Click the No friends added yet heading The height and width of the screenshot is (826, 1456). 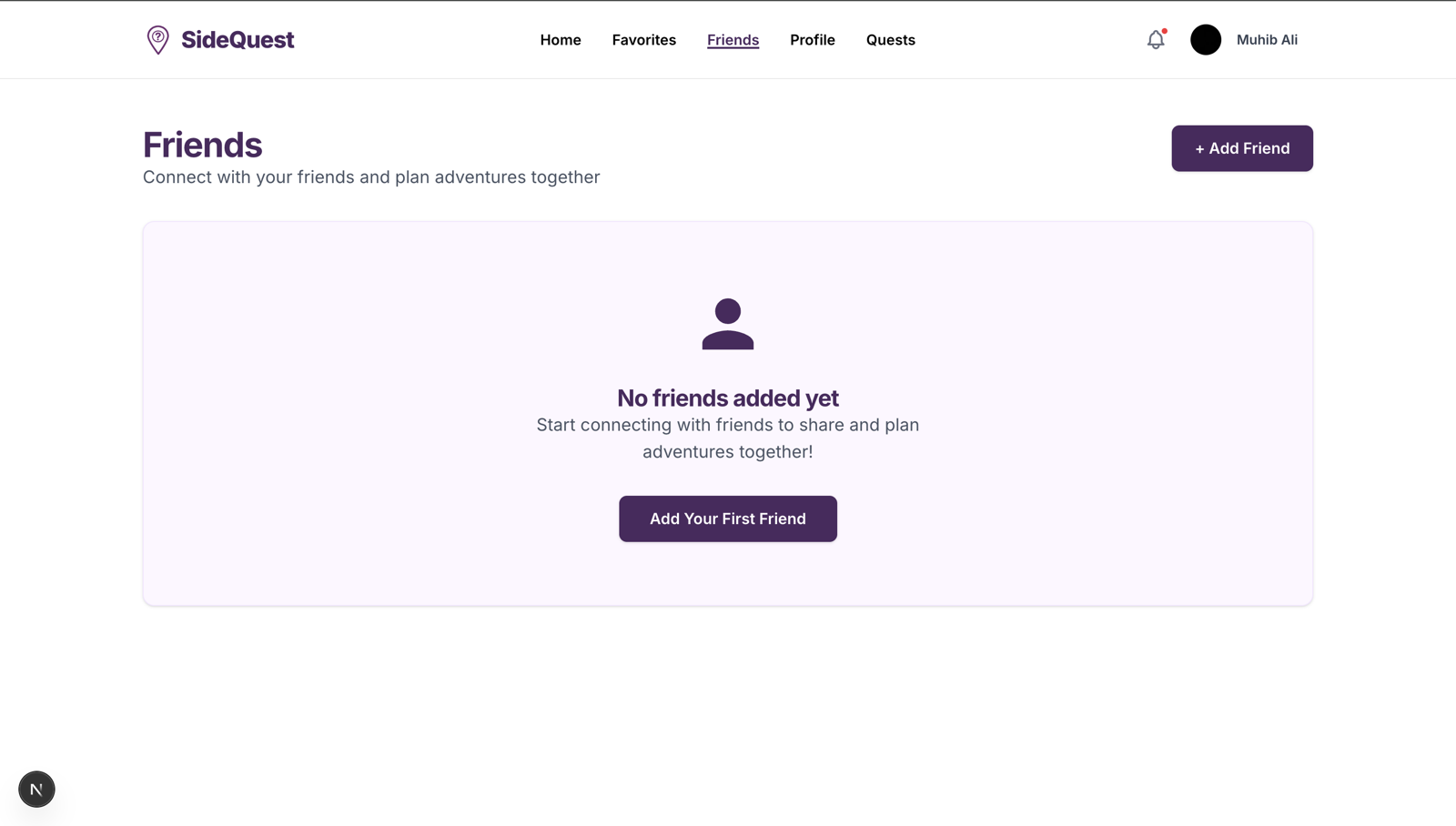click(728, 398)
